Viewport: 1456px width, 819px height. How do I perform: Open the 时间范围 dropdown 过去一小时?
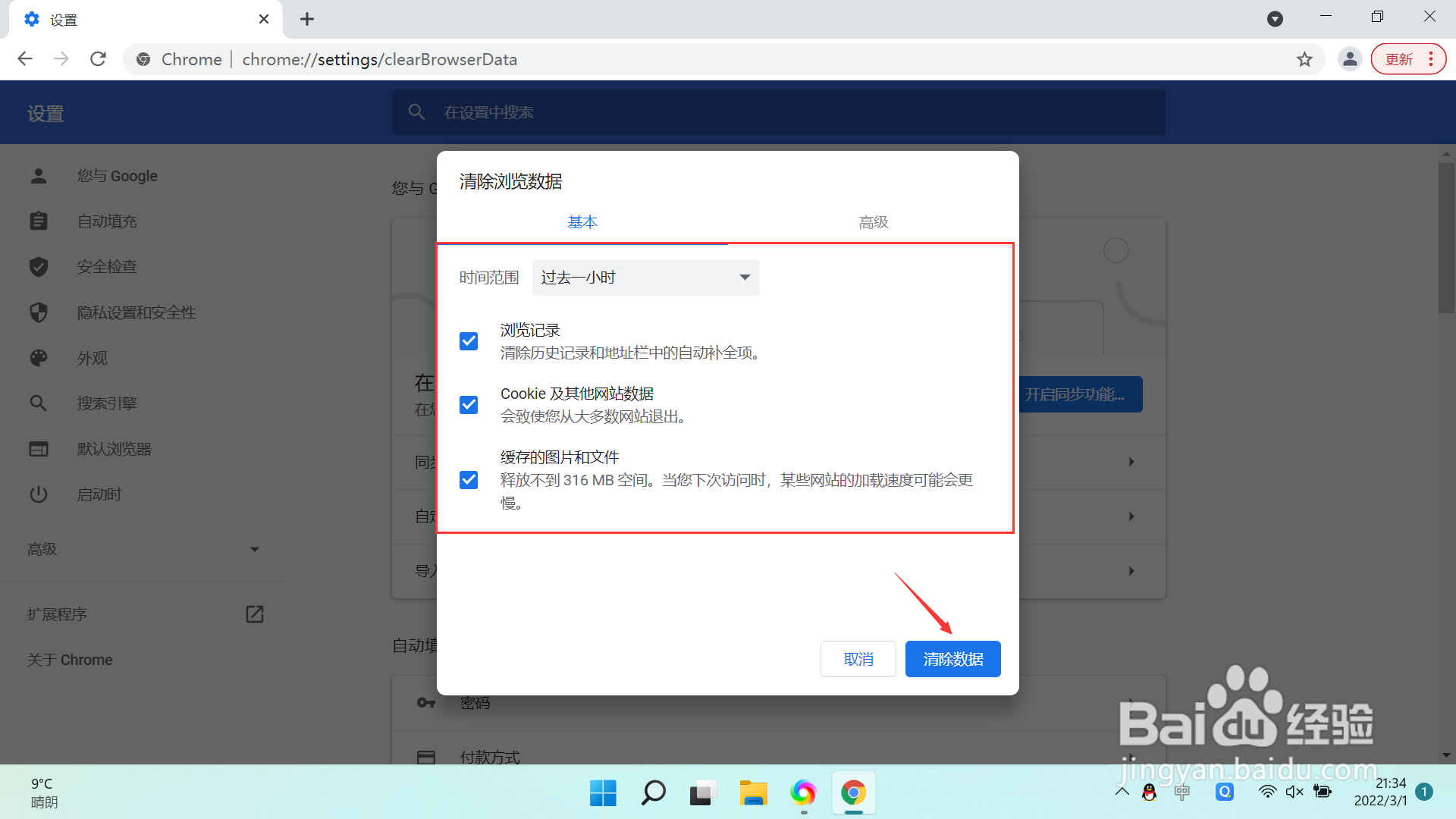point(645,278)
